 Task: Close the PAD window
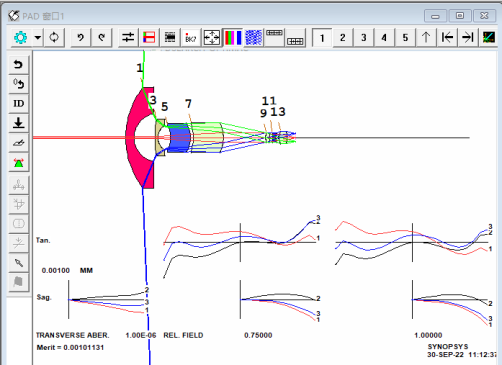[484, 16]
